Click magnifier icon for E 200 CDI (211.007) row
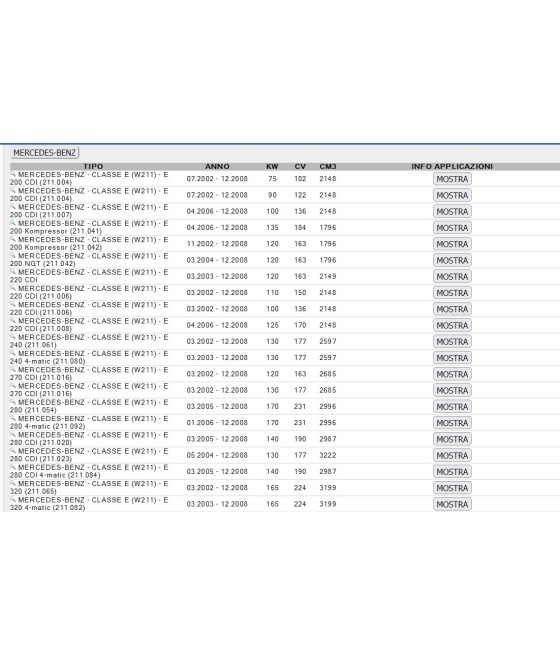The height and width of the screenshot is (655, 560). [13, 206]
